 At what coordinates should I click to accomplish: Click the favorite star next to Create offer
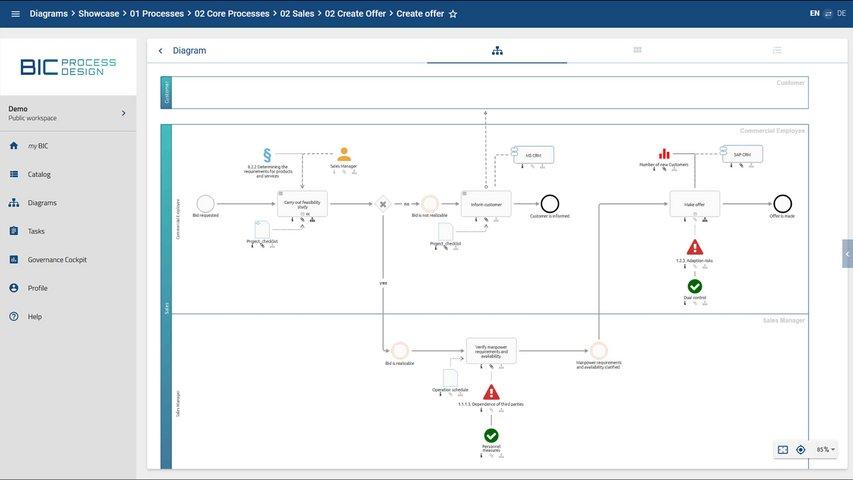pos(453,14)
